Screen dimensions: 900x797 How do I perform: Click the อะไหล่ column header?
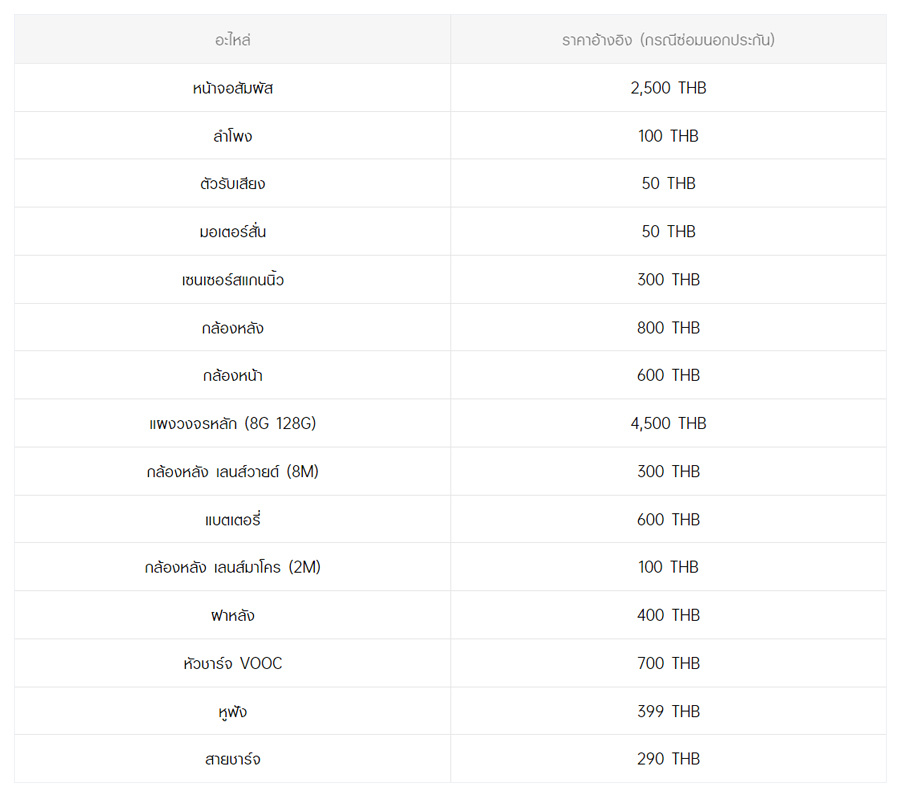232,40
